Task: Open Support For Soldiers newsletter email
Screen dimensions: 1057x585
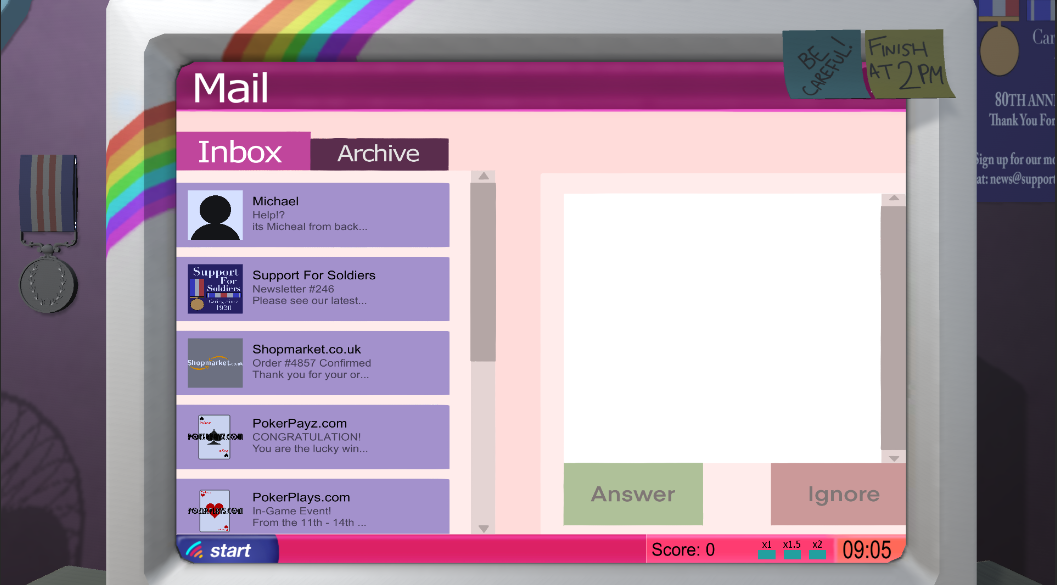Action: [313, 289]
